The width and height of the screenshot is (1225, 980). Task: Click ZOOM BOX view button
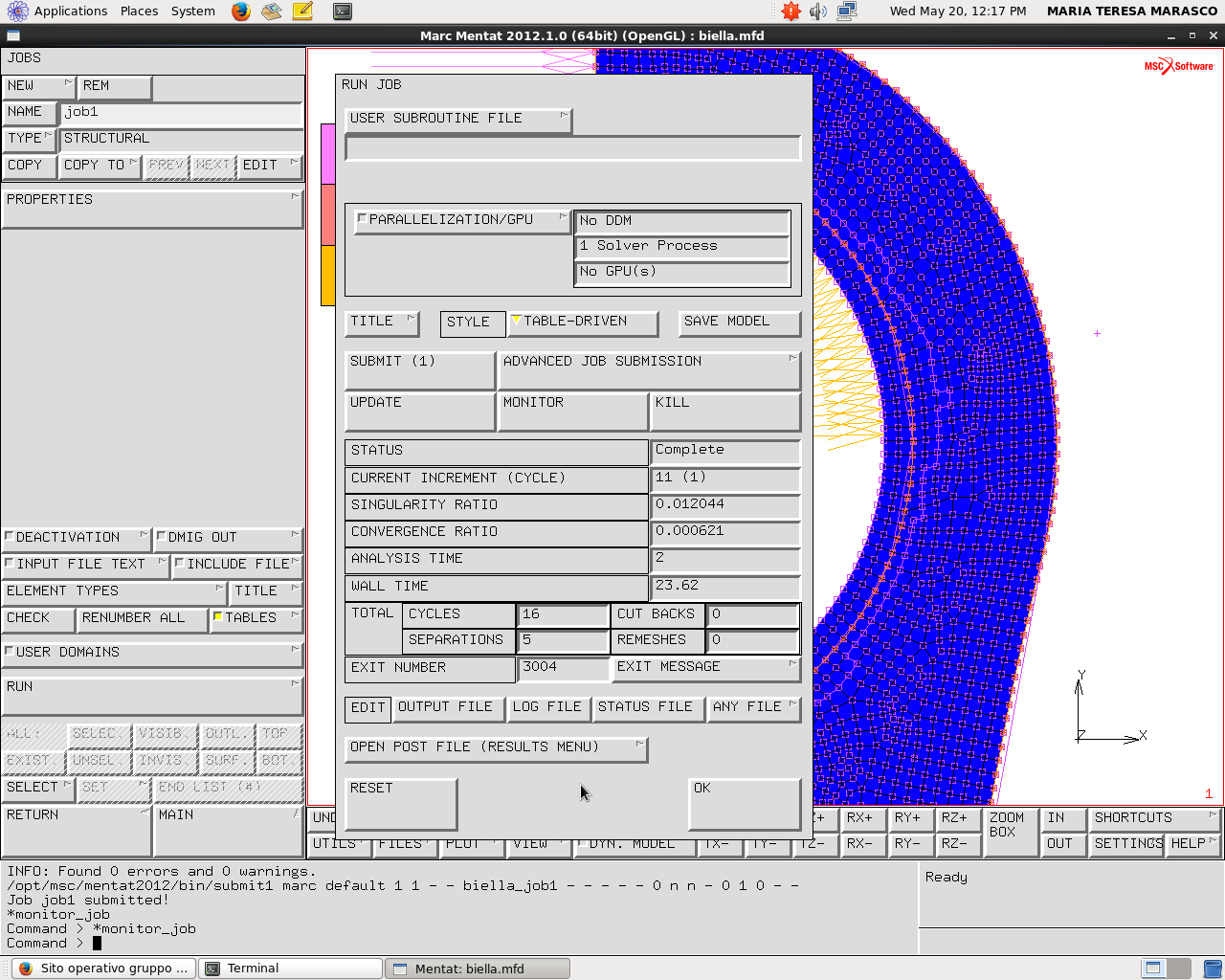pos(1011,832)
